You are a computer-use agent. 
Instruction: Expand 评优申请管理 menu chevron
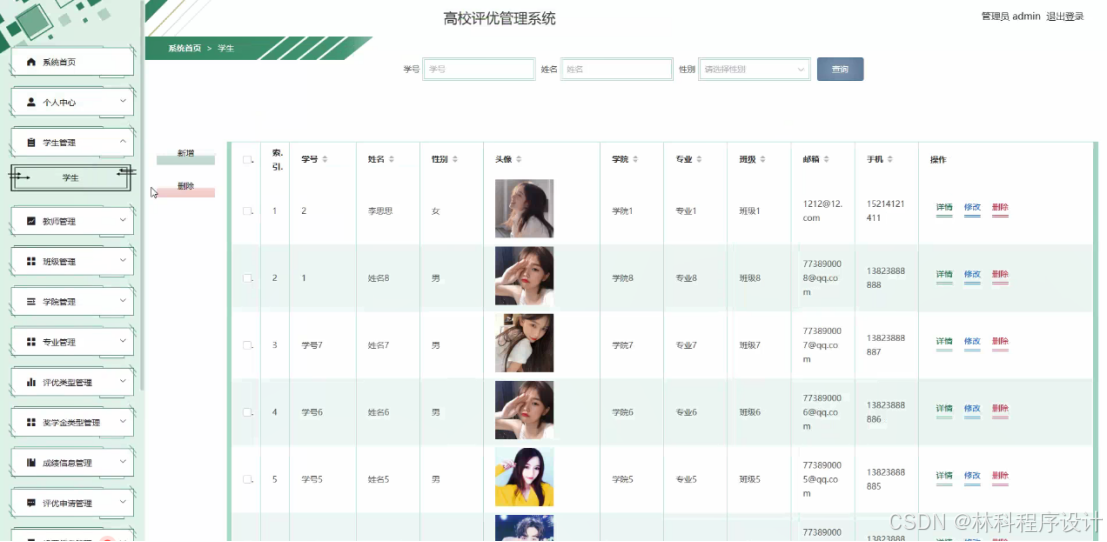[123, 502]
